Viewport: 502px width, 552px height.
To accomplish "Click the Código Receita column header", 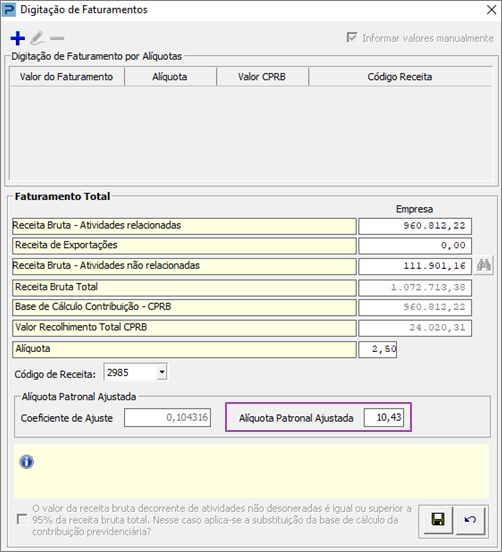I will coord(400,77).
